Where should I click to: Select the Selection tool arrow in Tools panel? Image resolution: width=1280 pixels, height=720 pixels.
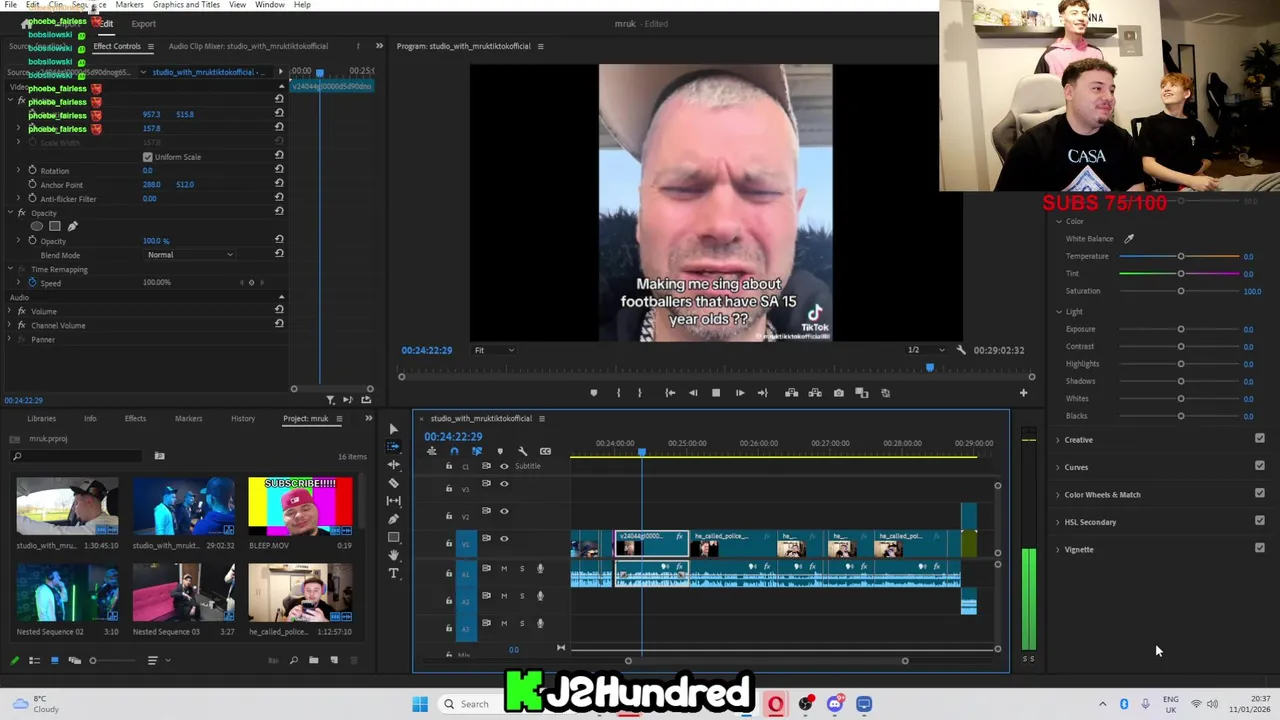pyautogui.click(x=393, y=429)
